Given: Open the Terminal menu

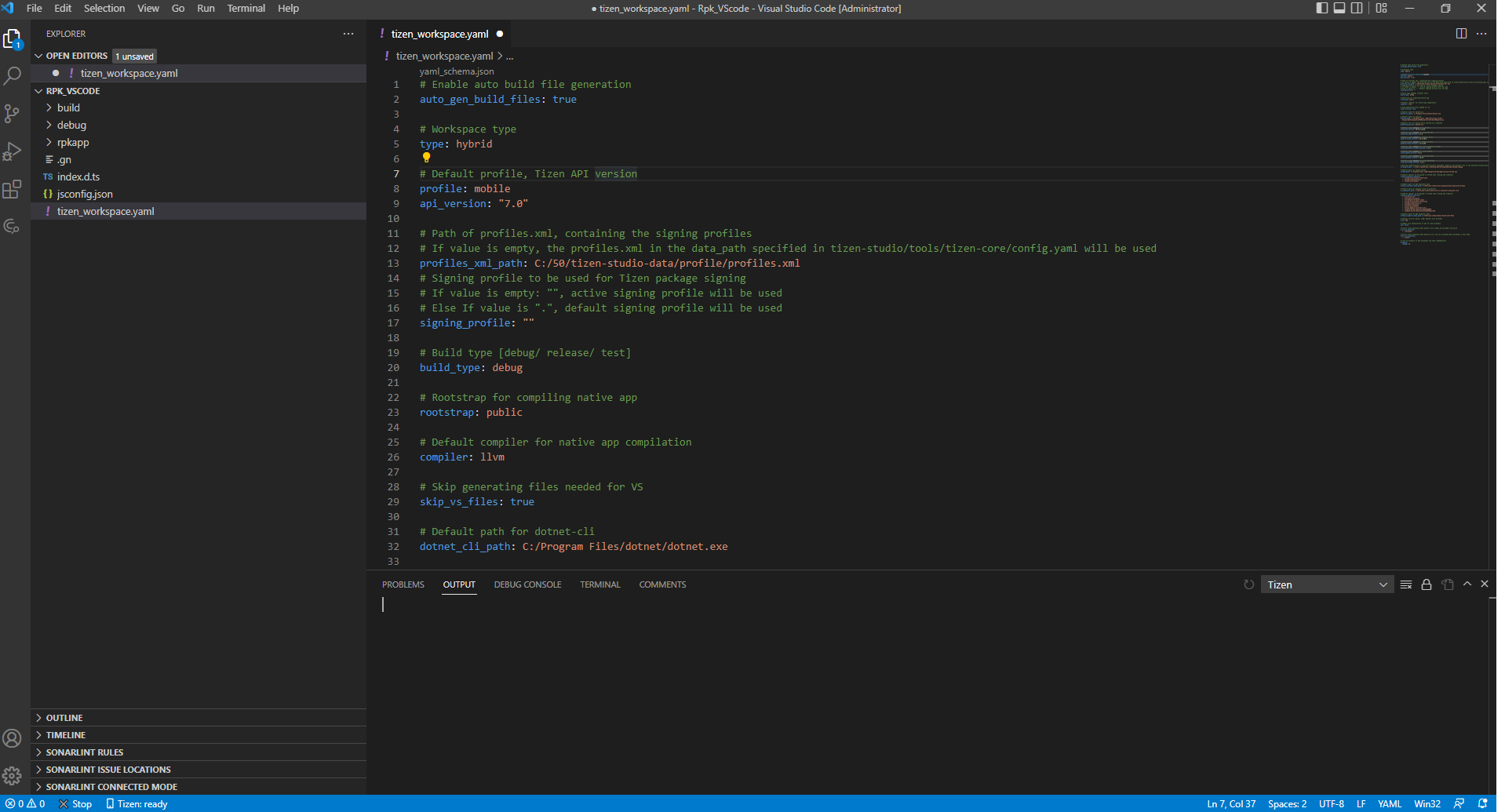Looking at the screenshot, I should [x=246, y=9].
